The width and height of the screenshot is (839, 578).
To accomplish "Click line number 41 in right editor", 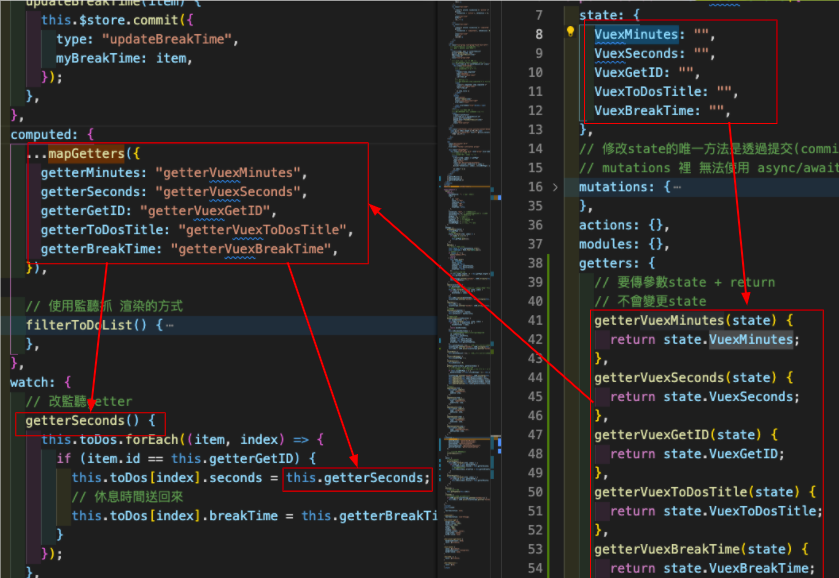I will click(x=535, y=321).
